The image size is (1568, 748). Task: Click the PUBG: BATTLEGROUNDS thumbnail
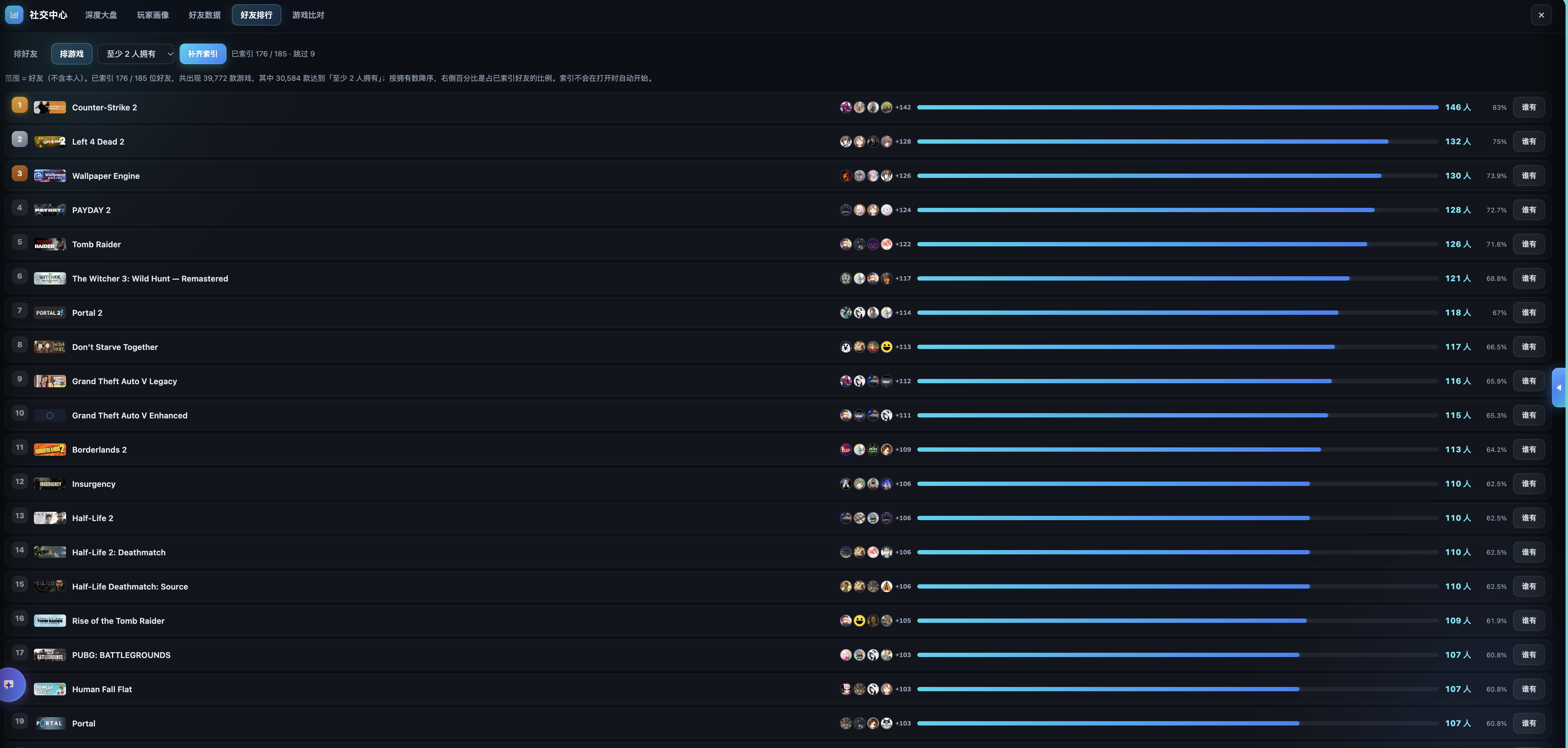[x=50, y=655]
